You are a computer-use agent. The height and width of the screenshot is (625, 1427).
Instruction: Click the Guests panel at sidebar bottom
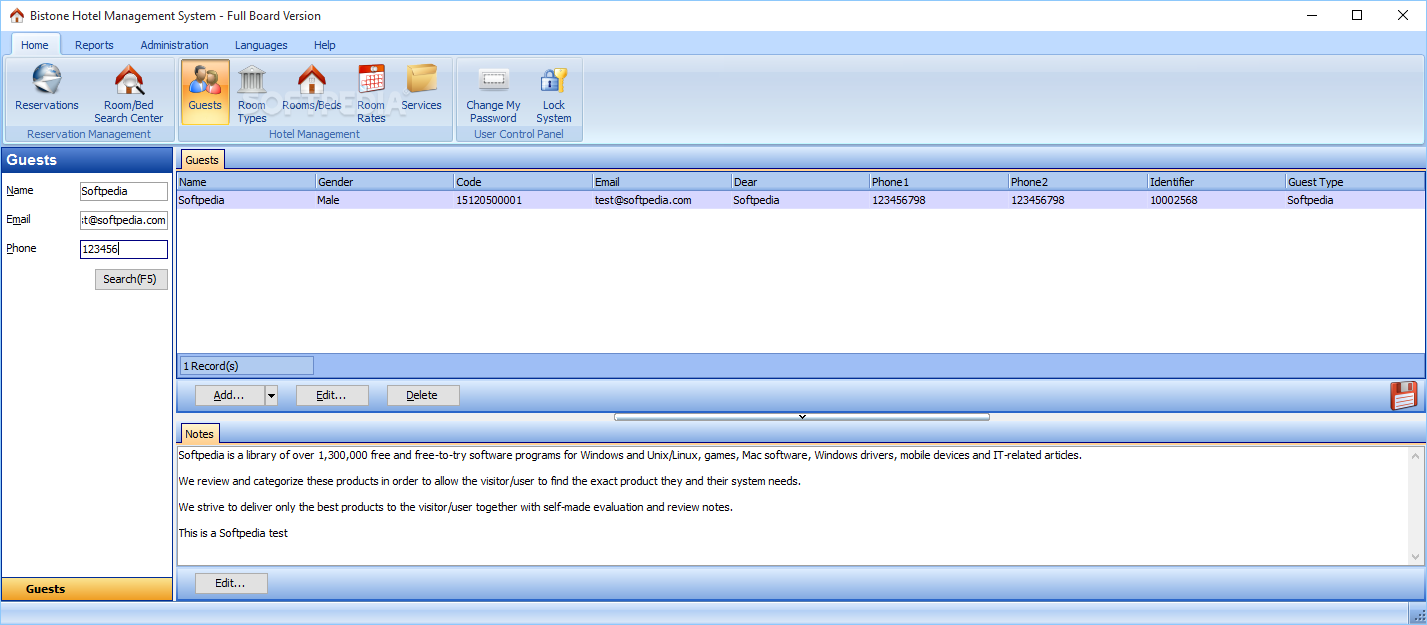[x=87, y=589]
